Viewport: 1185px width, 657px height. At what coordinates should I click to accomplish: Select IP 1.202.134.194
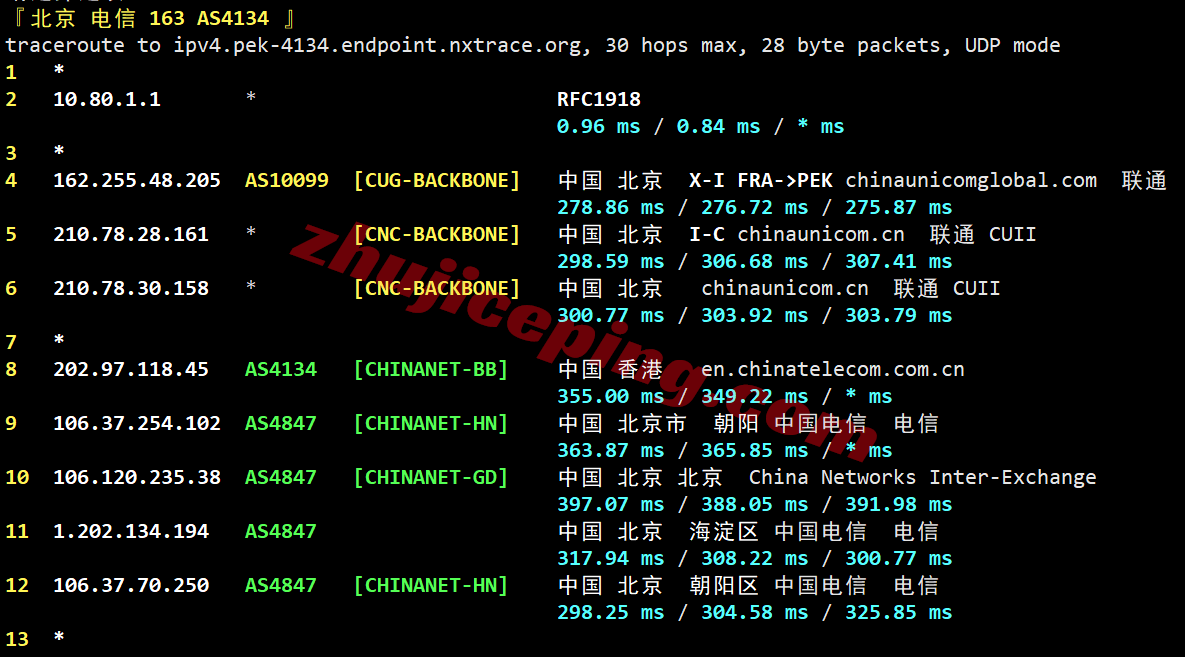pos(131,532)
